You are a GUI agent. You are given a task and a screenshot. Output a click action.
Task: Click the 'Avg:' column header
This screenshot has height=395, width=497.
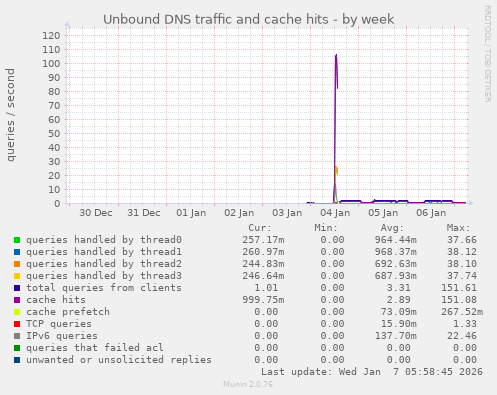pos(392,228)
